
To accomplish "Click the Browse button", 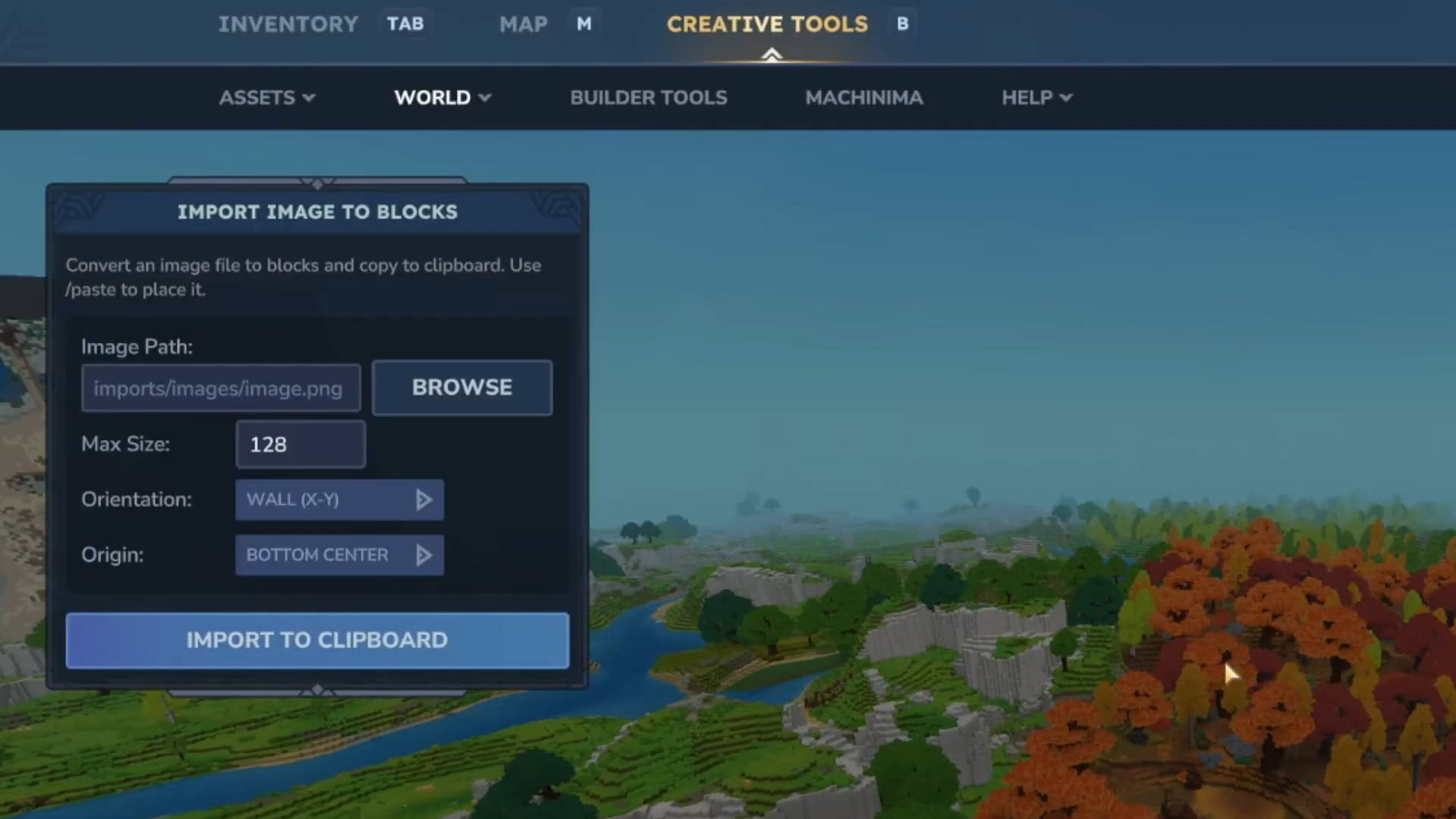I will (462, 387).
